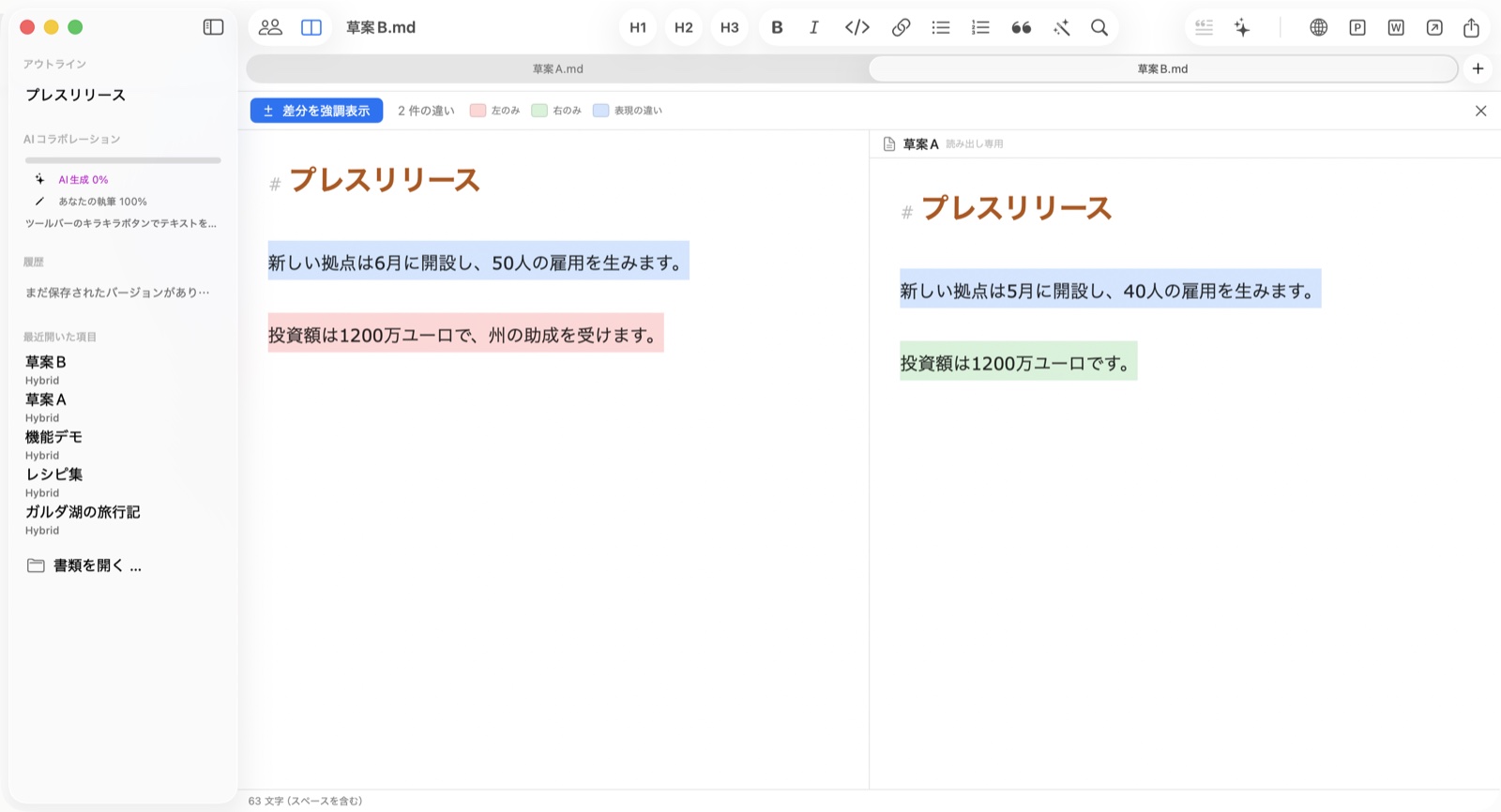Open search with magnifier icon

1099,27
